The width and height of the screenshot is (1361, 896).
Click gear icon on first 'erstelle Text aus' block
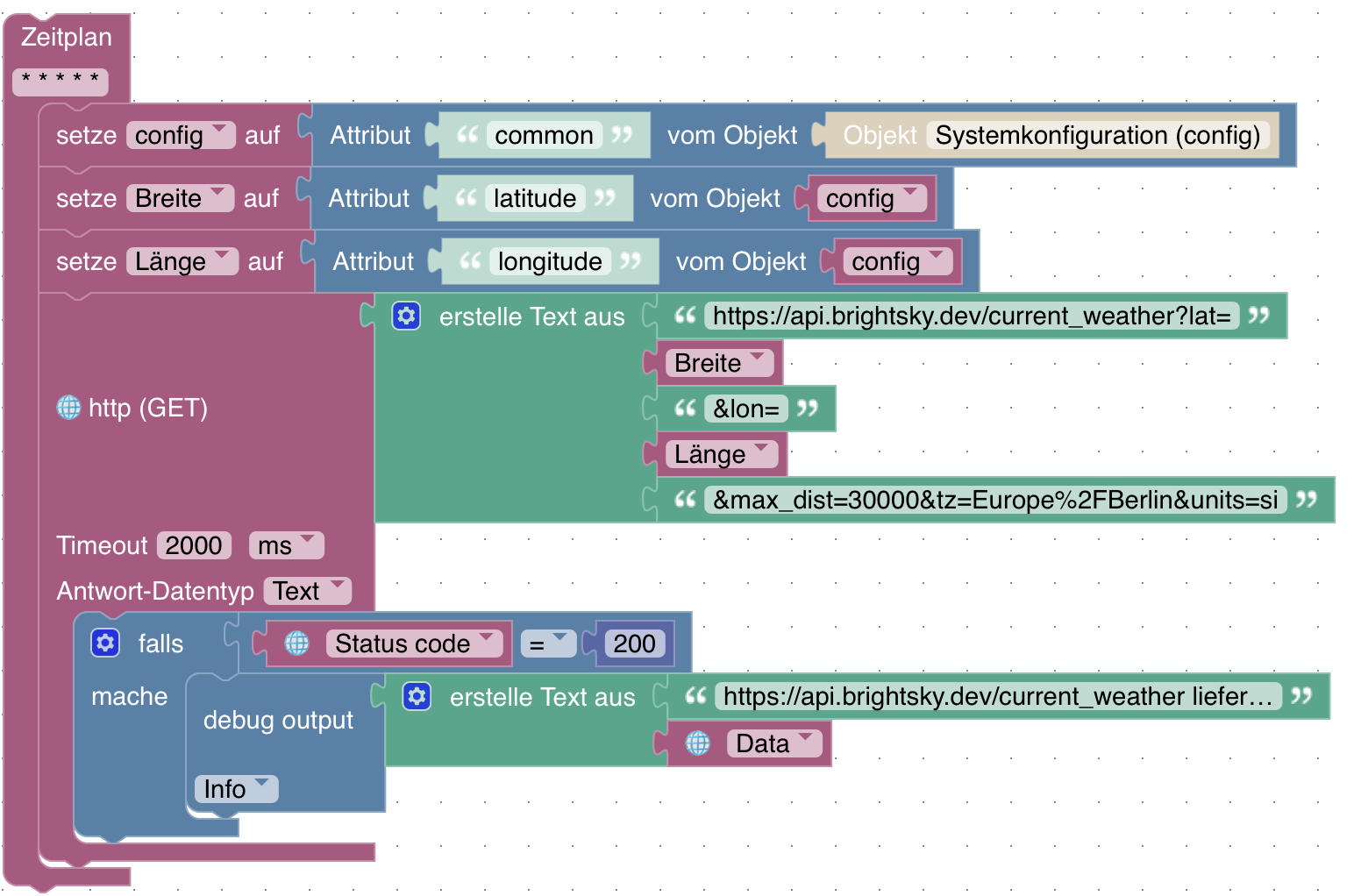click(406, 316)
